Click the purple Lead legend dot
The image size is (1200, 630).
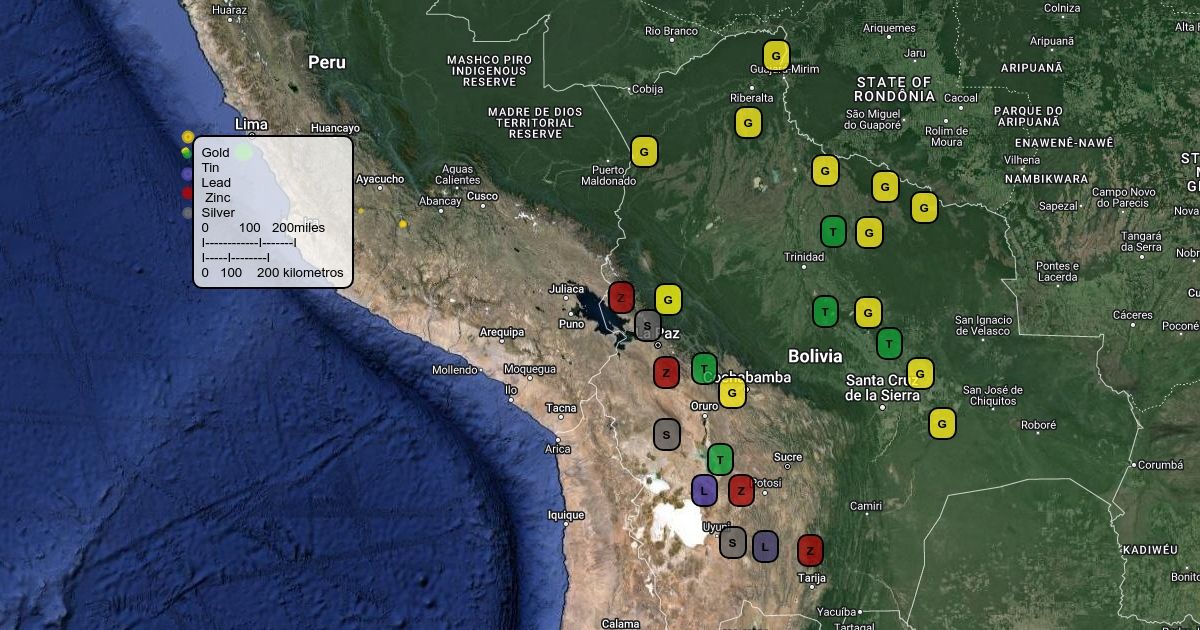(187, 174)
